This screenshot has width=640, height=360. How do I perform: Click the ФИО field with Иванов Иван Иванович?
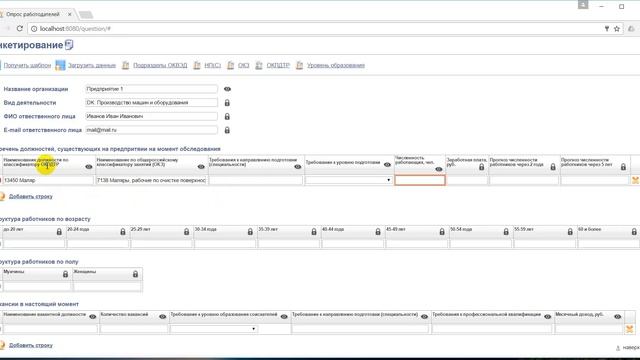point(151,116)
